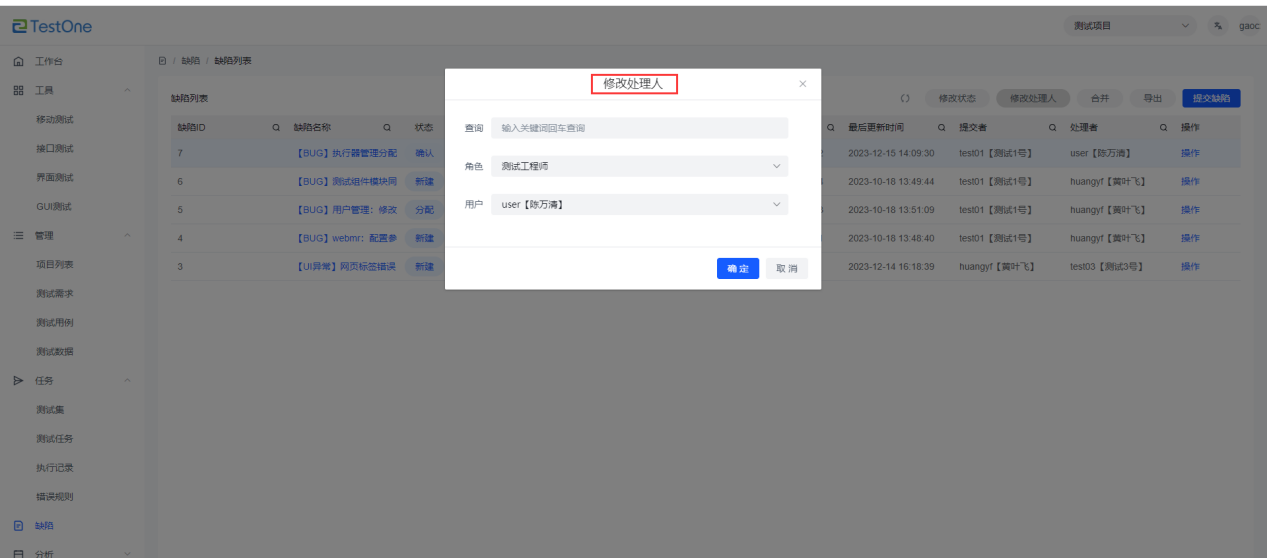Viewport: 1267px width, 558px height.
Task: Click the refresh icon beside 修改状态
Action: 905,99
